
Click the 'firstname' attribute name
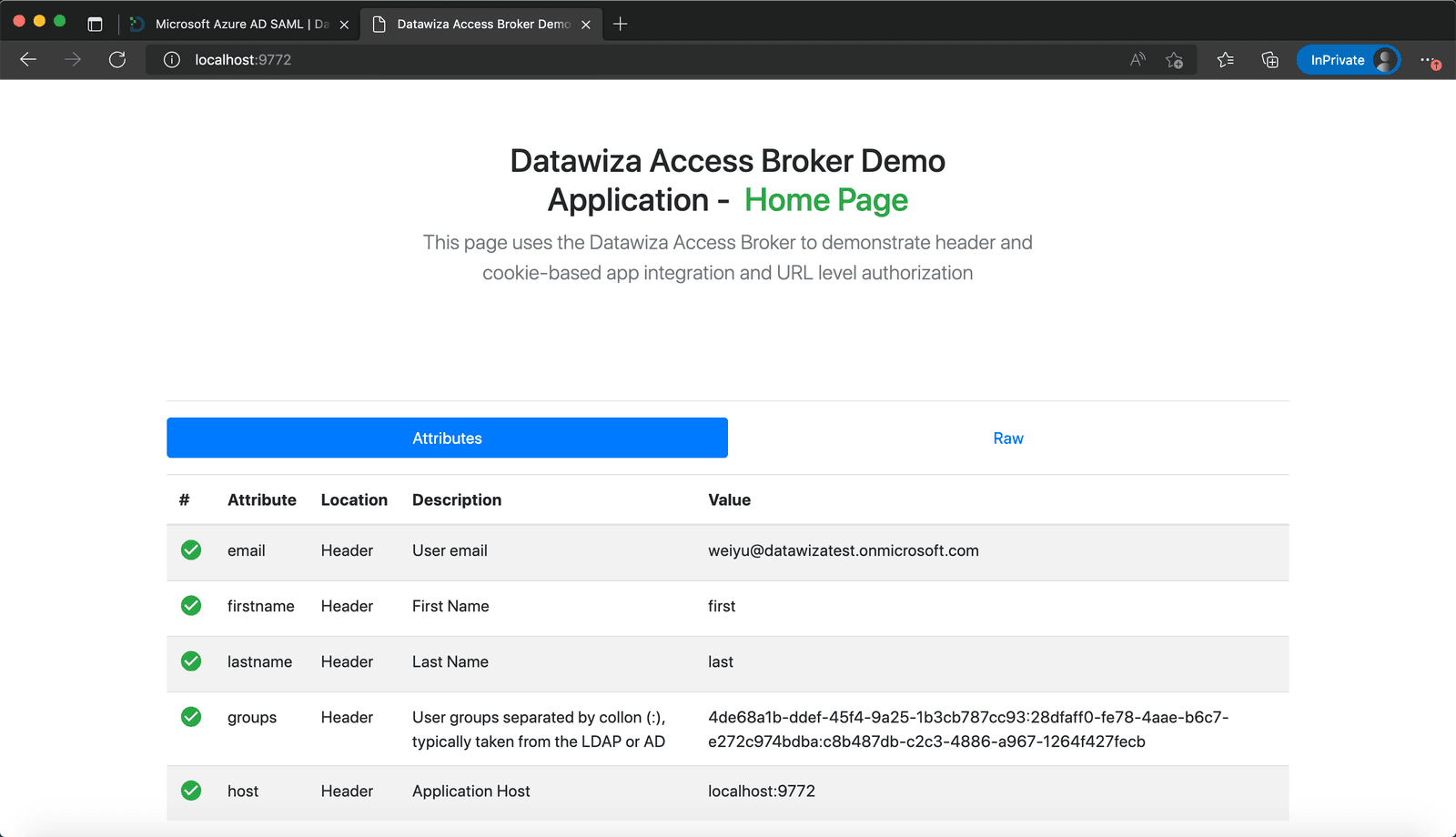click(x=261, y=606)
